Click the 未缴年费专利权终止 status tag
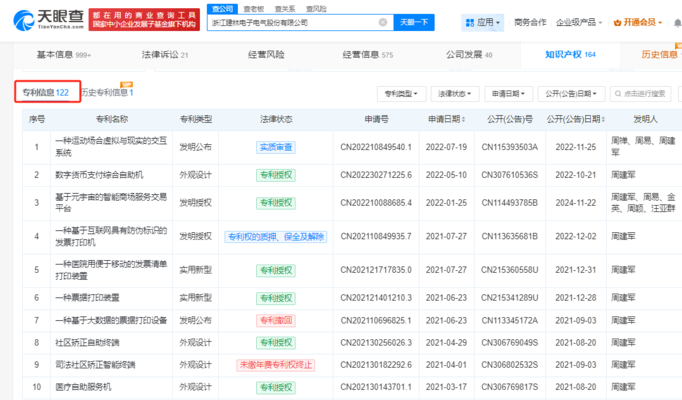 coord(278,364)
